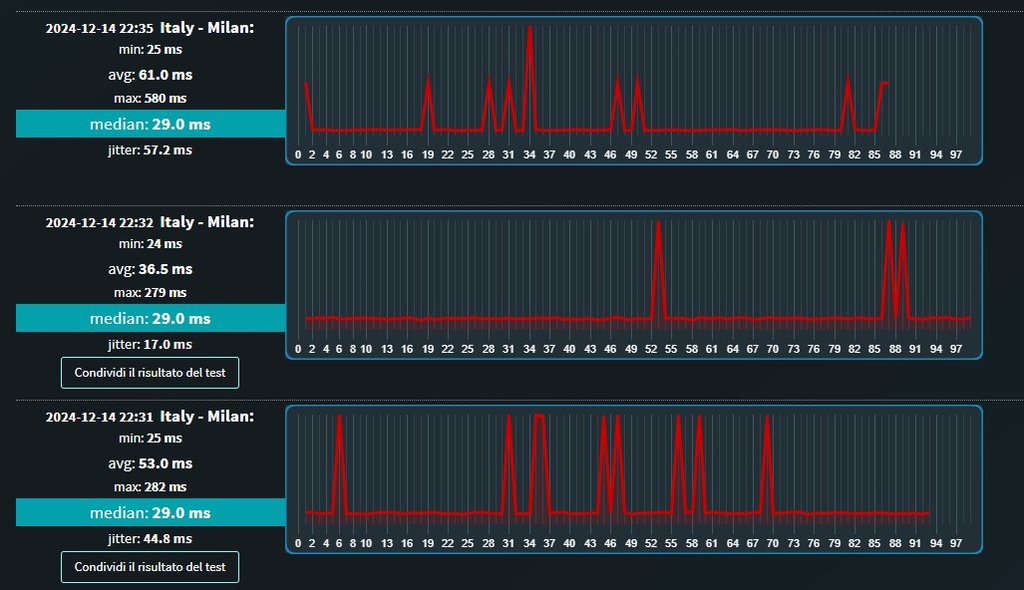The width and height of the screenshot is (1024, 590).
Task: Click min: 25 ms in the 22:31 test
Action: [150, 438]
